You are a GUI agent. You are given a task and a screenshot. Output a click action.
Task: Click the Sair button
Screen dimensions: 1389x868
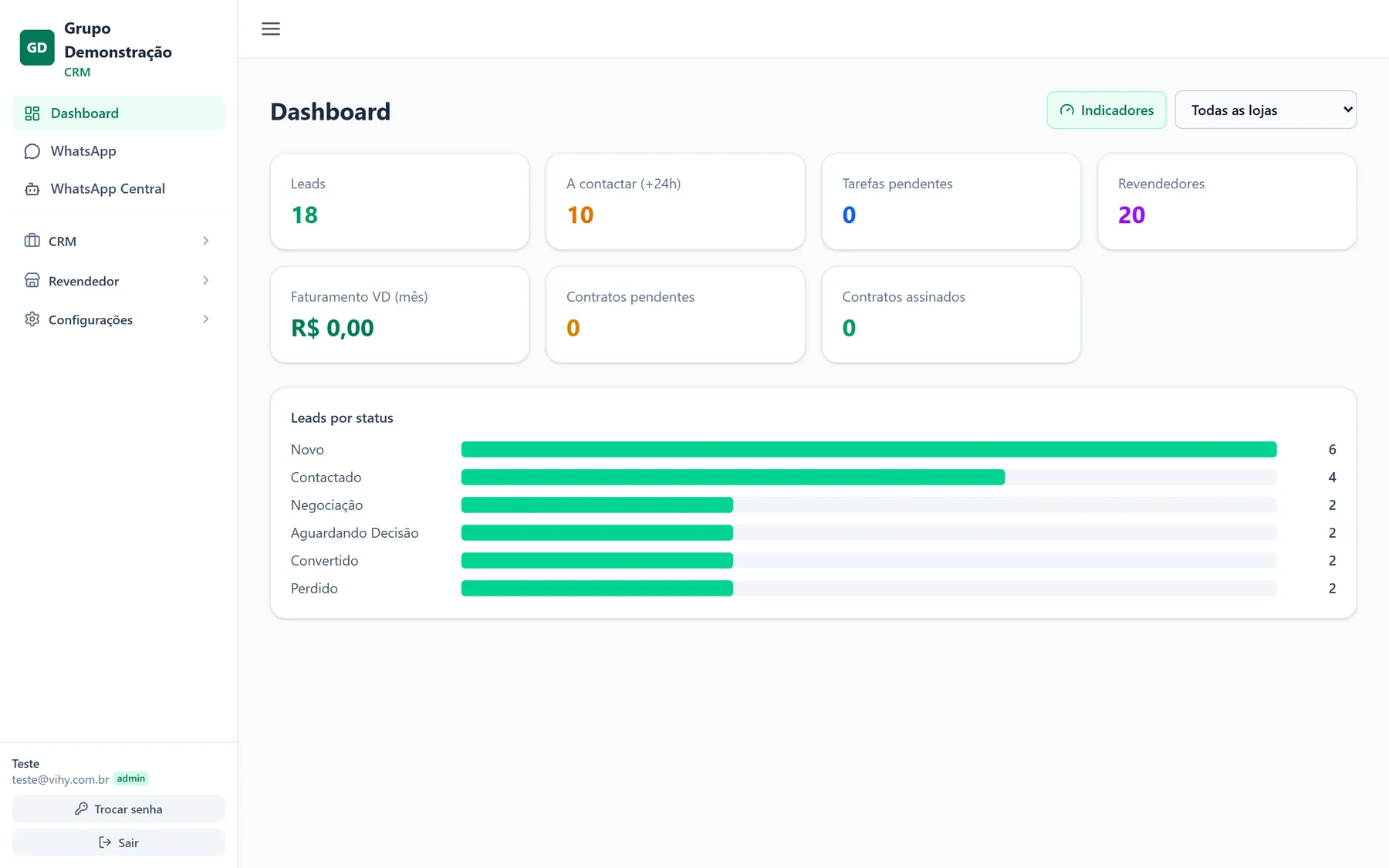[119, 843]
